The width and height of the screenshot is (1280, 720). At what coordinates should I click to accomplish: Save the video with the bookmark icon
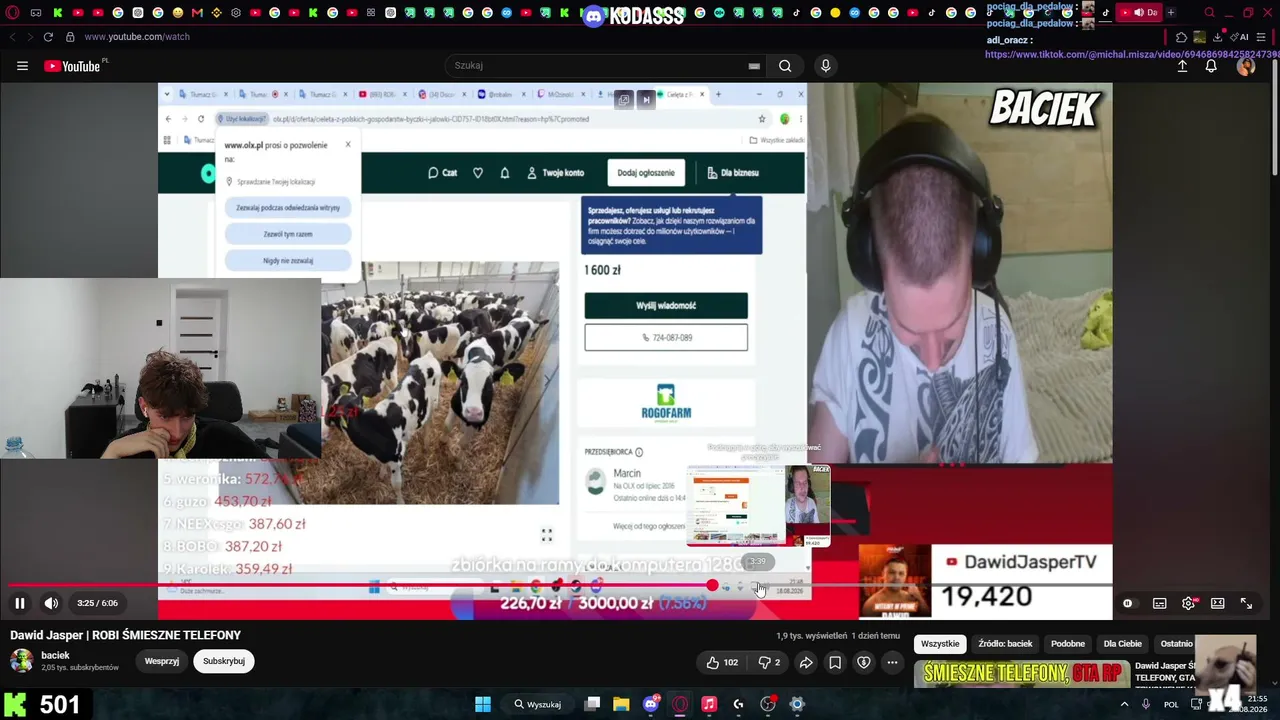(x=835, y=662)
